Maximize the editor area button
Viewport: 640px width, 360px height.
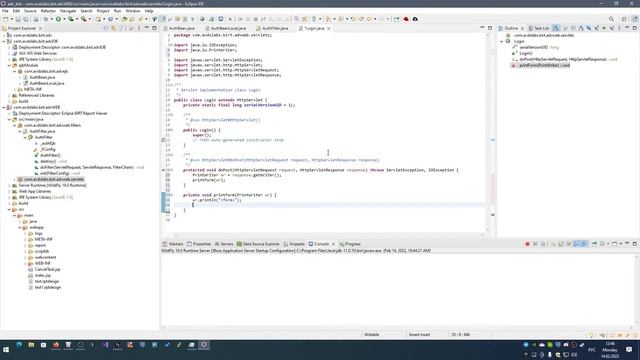[490, 28]
